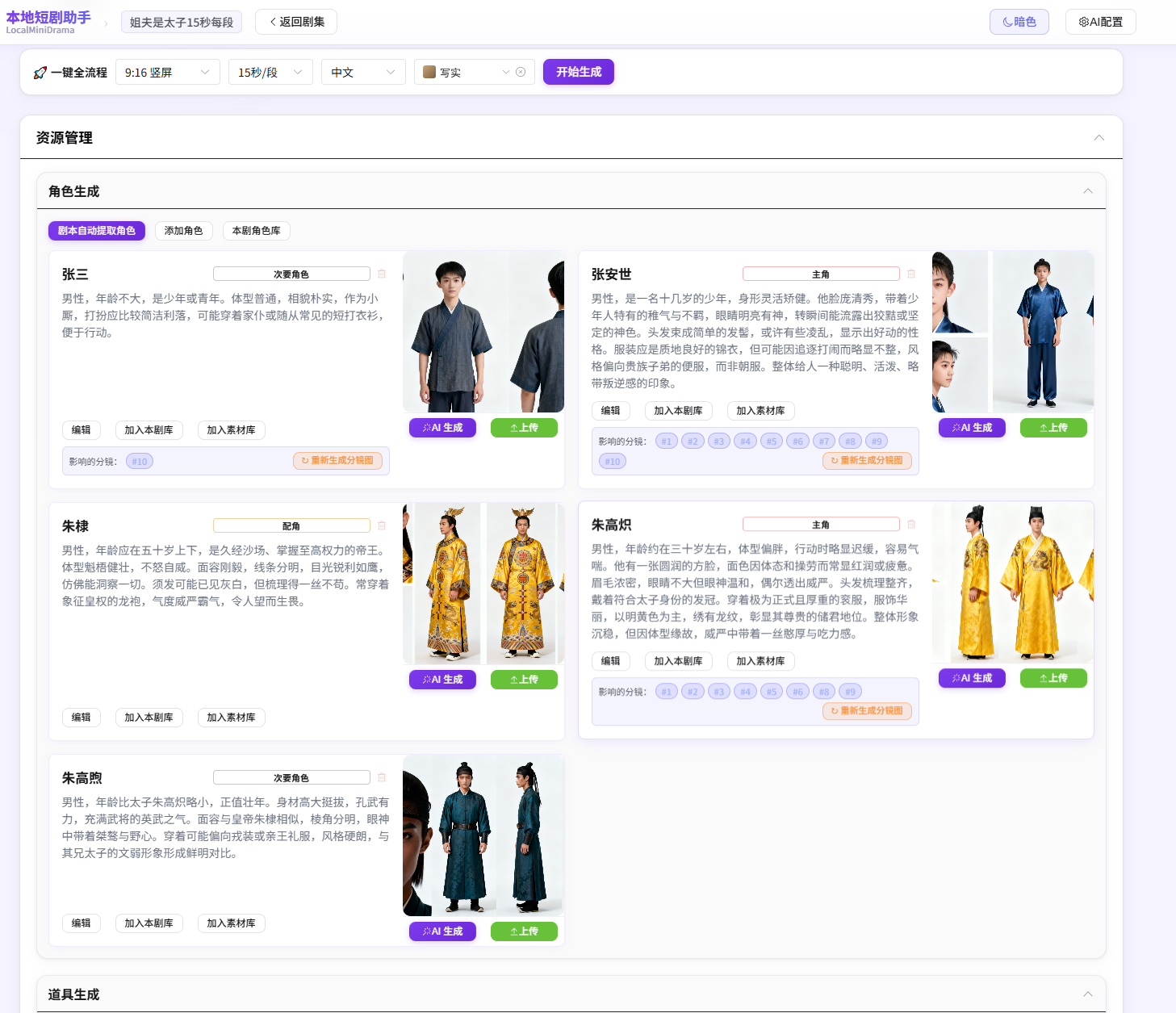Click the 开始生成 button
The width and height of the screenshot is (1176, 1013).
[578, 72]
